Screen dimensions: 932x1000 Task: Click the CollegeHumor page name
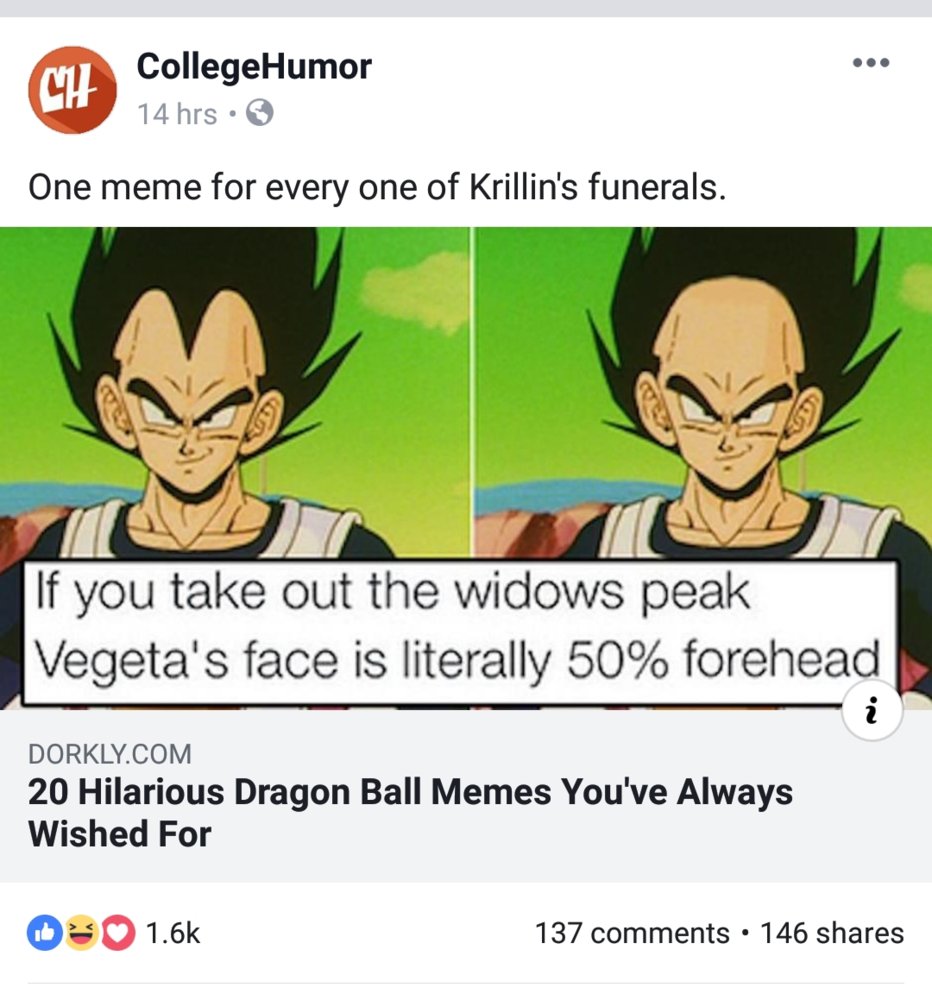point(254,66)
